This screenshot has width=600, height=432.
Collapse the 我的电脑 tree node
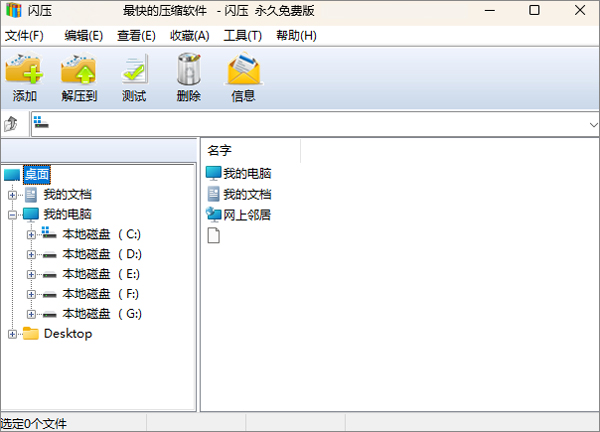pos(12,215)
